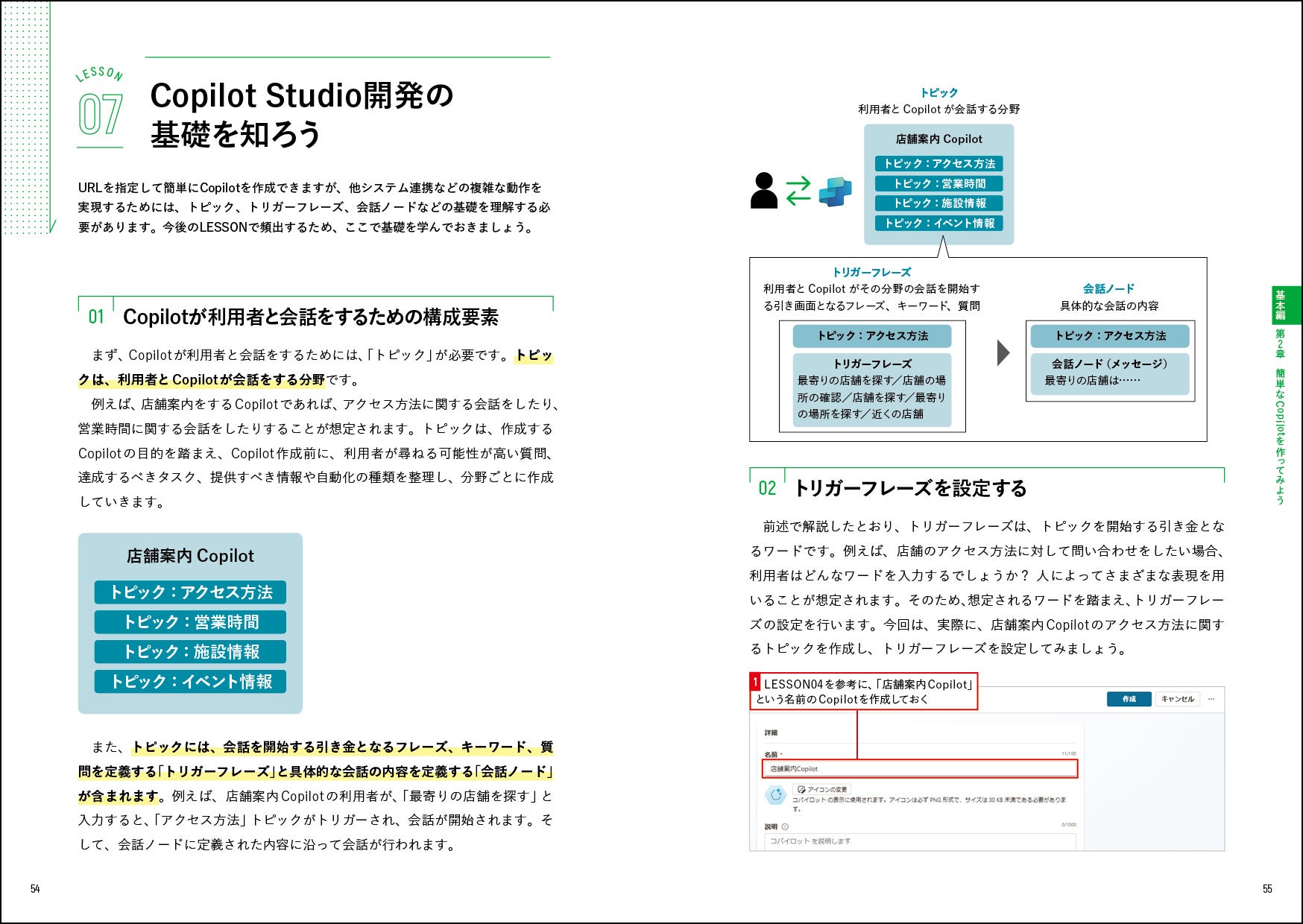This screenshot has width=1303, height=924.
Task: Expand the 詳細 section of the form
Action: [x=769, y=732]
